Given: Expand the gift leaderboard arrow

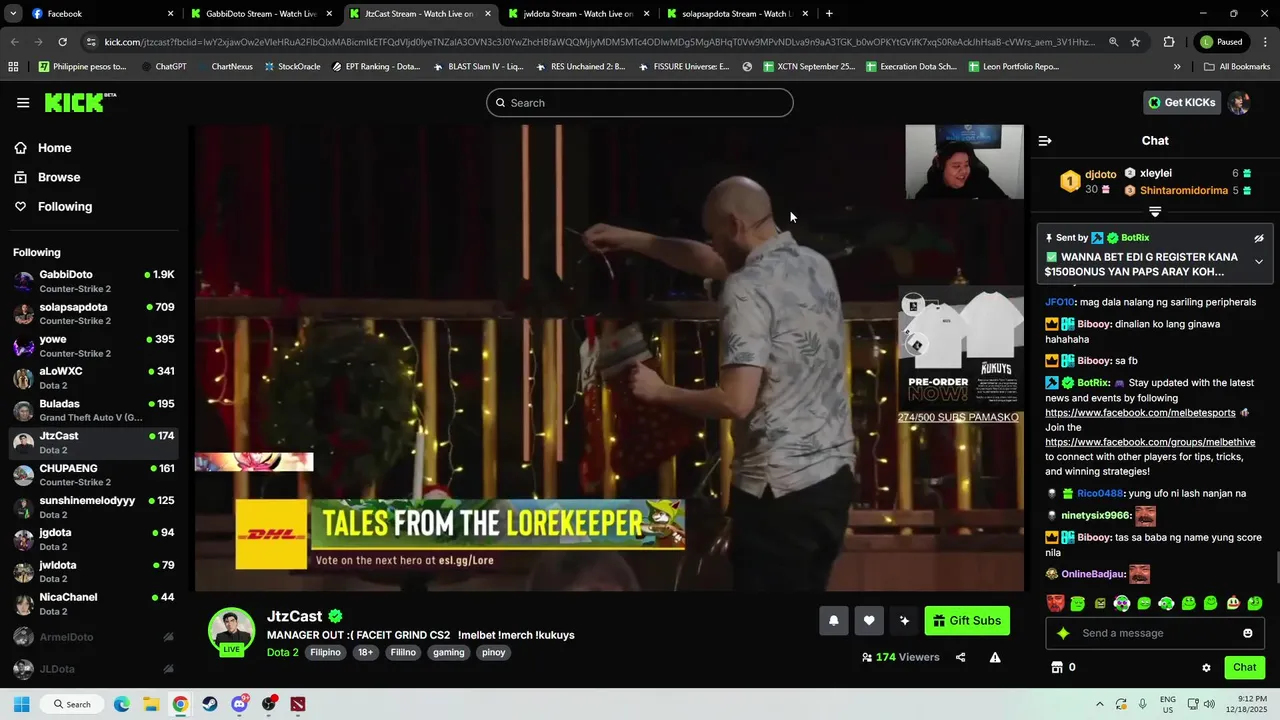Looking at the screenshot, I should (x=1155, y=212).
